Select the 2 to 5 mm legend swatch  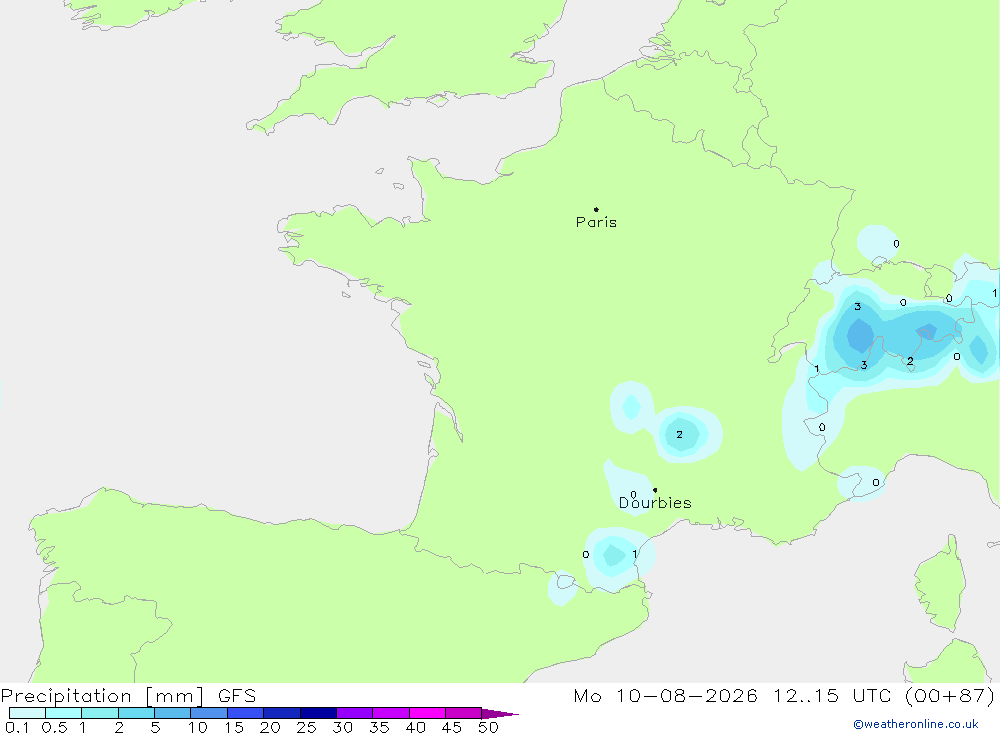136,713
